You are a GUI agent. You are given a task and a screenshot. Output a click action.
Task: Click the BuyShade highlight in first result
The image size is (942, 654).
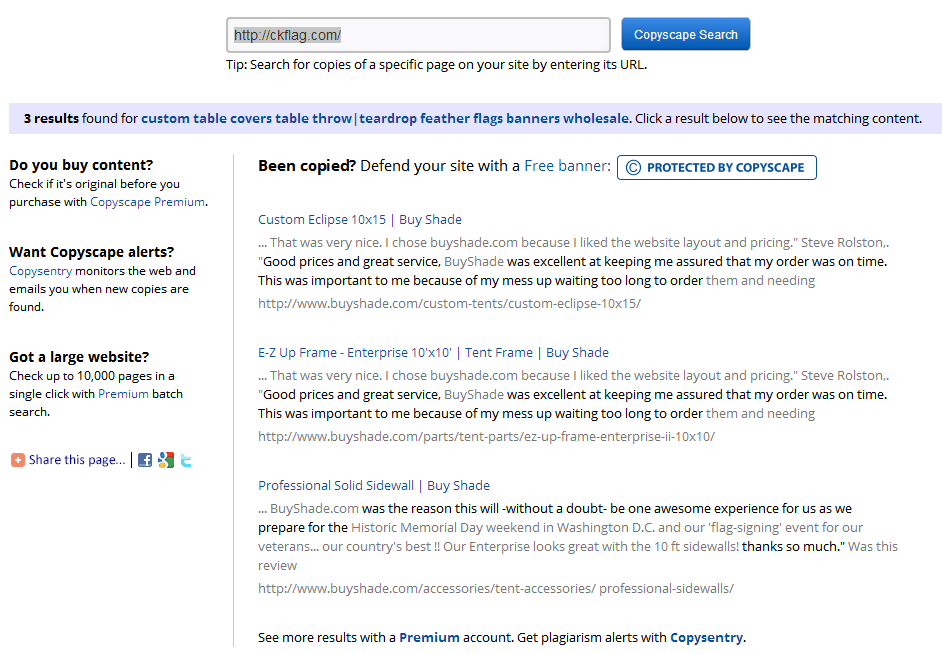coord(473,262)
